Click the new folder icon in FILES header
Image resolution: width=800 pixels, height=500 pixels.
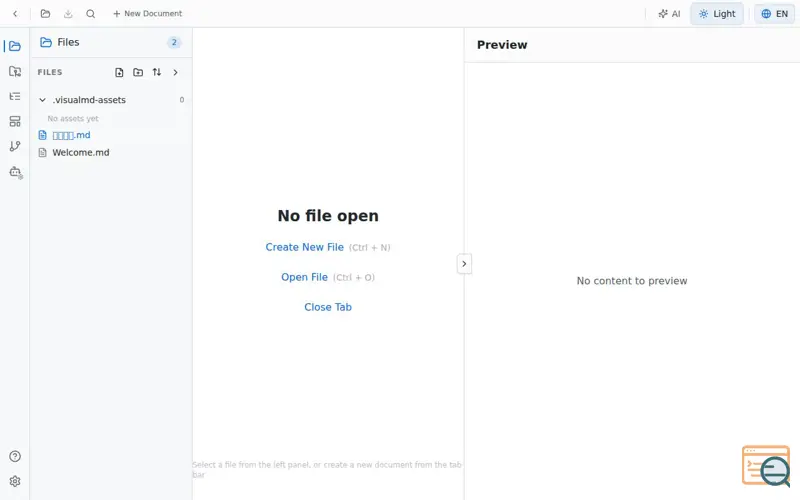pos(138,72)
